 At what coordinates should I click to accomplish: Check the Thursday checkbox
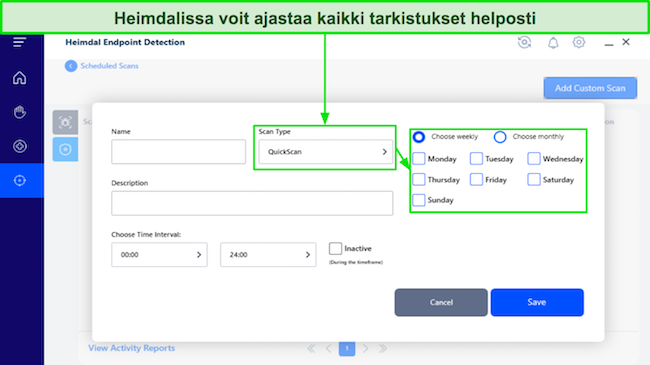[419, 179]
